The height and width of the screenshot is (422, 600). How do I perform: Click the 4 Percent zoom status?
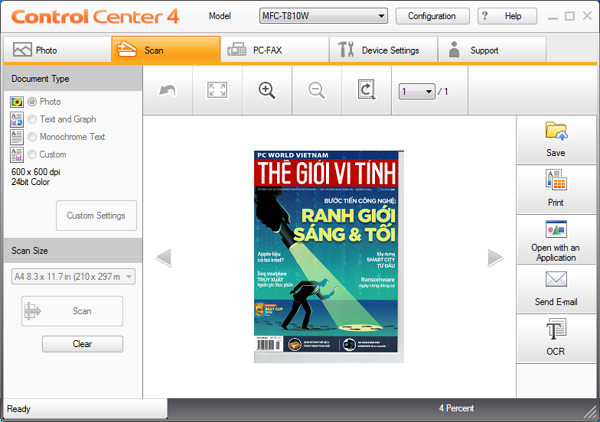(456, 408)
